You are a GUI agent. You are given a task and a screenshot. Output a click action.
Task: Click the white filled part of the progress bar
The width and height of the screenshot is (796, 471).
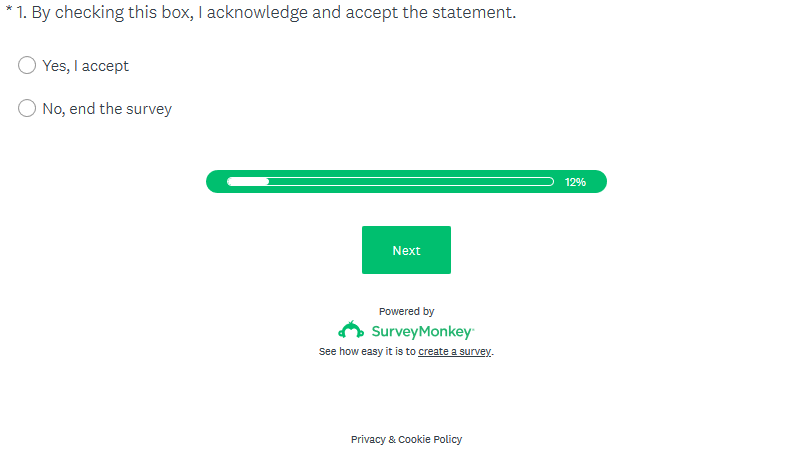(248, 182)
